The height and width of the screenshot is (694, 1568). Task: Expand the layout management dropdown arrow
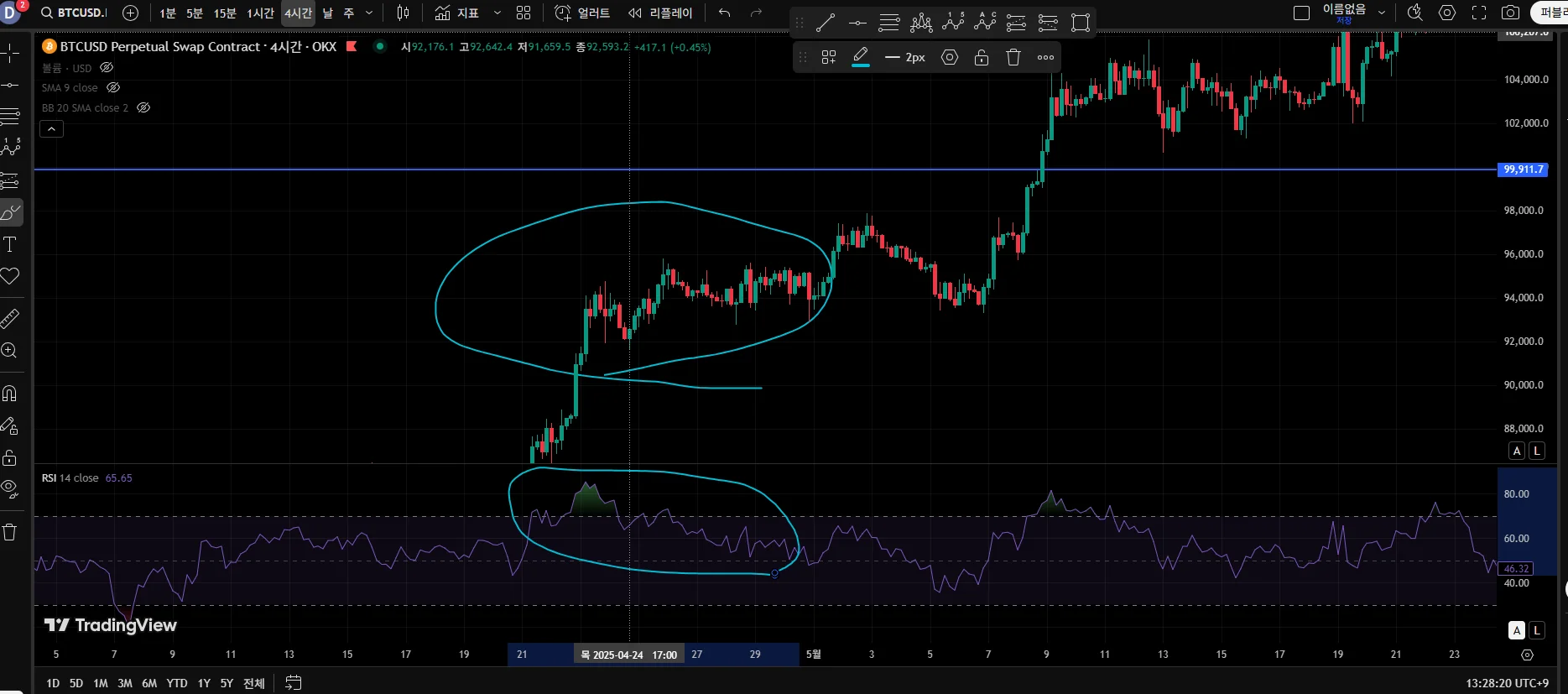click(1382, 13)
